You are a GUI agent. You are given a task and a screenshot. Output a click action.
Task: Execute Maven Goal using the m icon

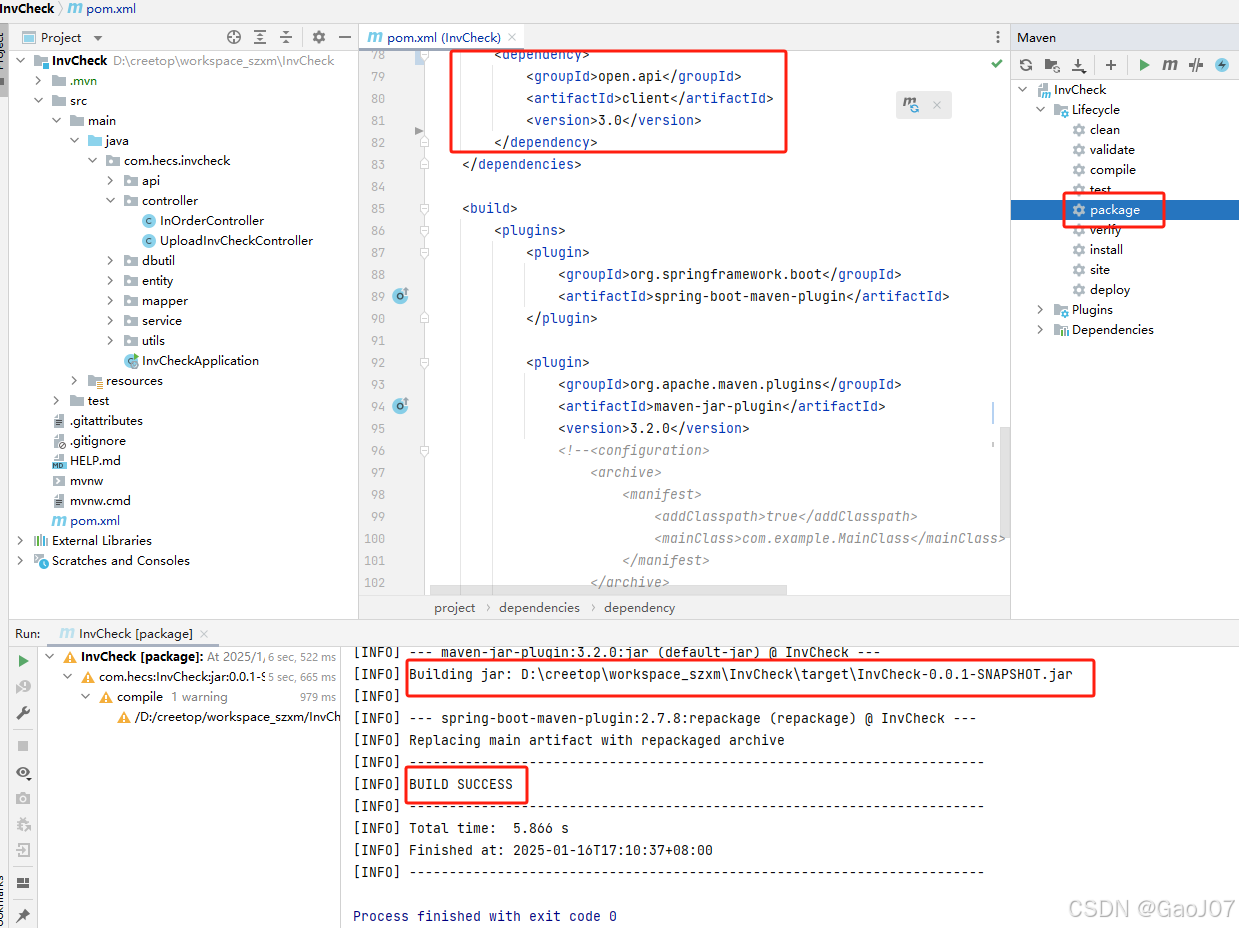click(x=1169, y=64)
